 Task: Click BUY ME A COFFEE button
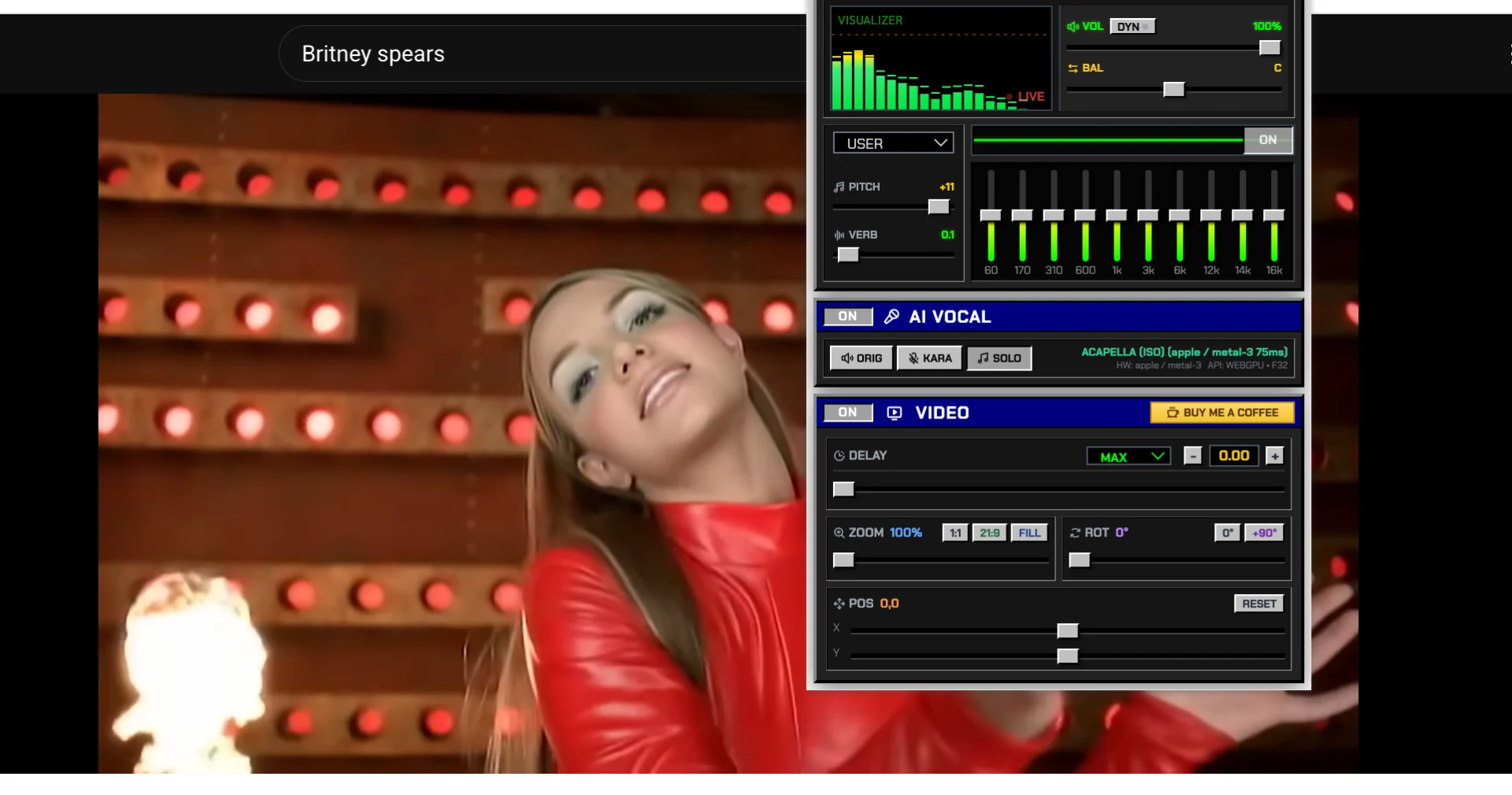[x=1222, y=413]
